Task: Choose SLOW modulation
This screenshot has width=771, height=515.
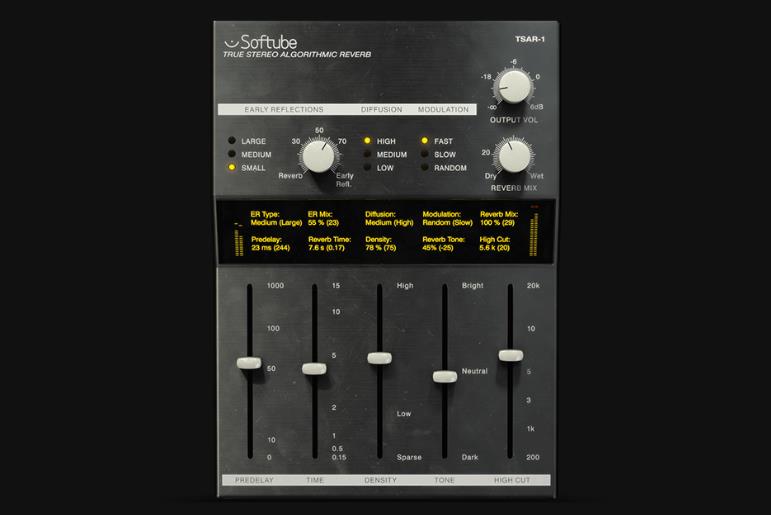Action: 424,154
